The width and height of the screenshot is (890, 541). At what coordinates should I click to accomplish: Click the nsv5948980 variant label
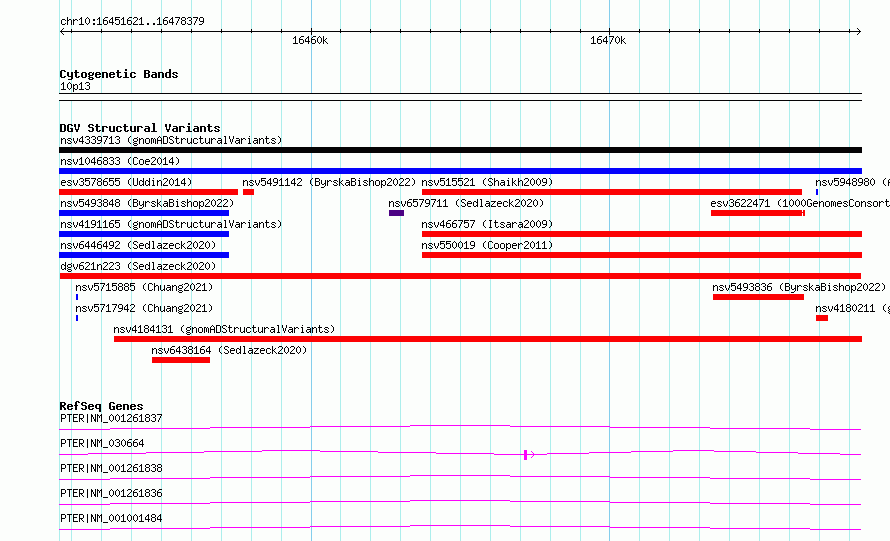[x=852, y=182]
